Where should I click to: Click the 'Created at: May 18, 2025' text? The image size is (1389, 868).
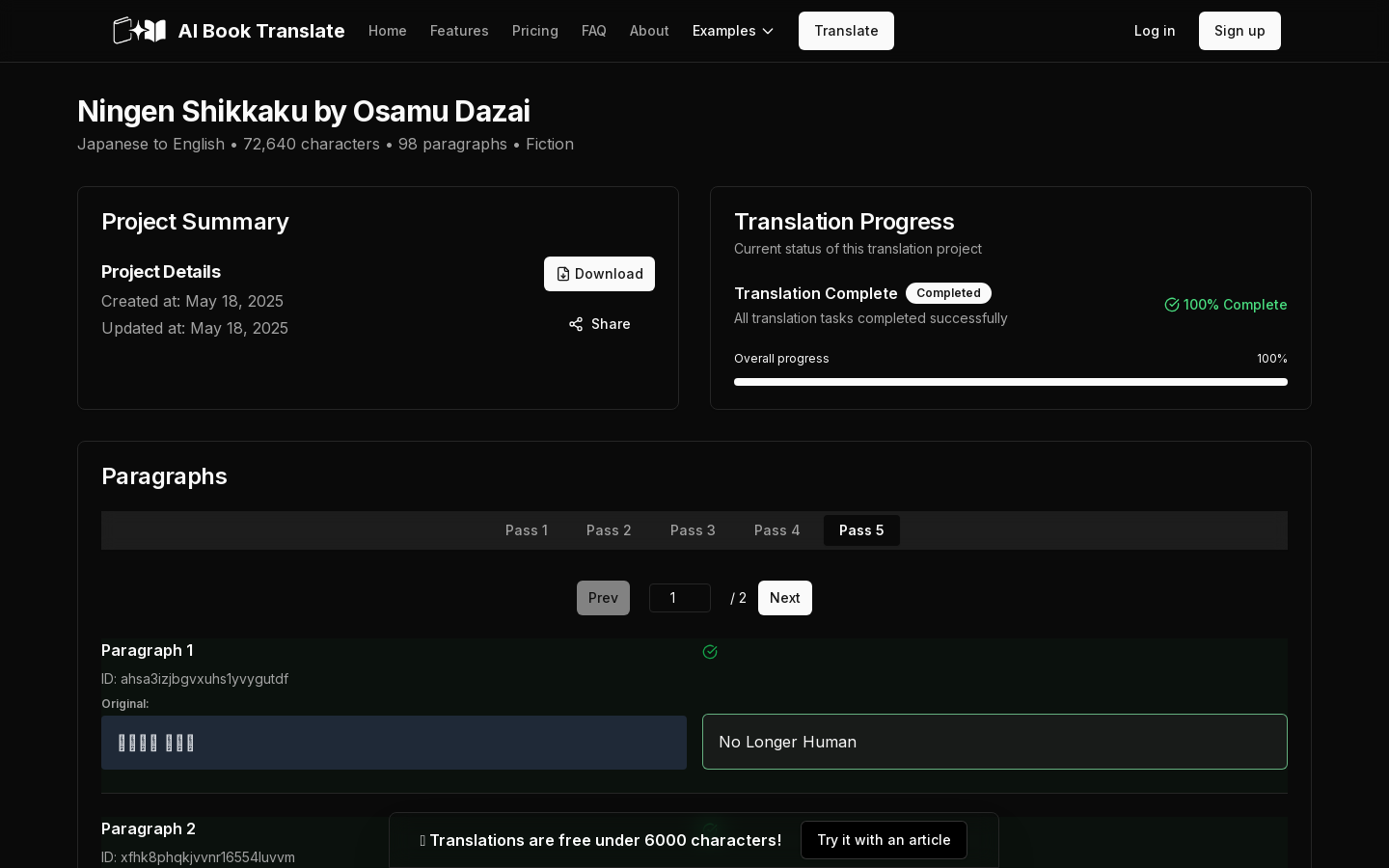pos(192,301)
